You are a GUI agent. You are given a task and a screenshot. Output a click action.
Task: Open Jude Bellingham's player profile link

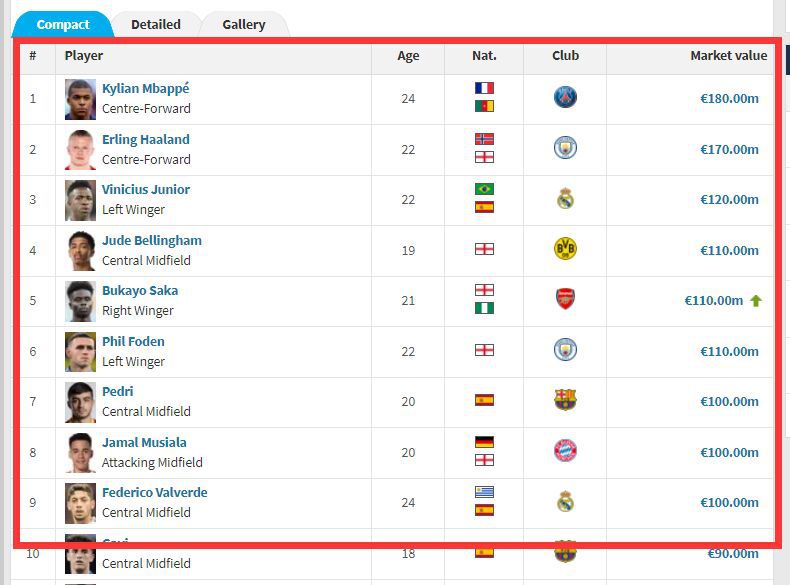coord(151,240)
